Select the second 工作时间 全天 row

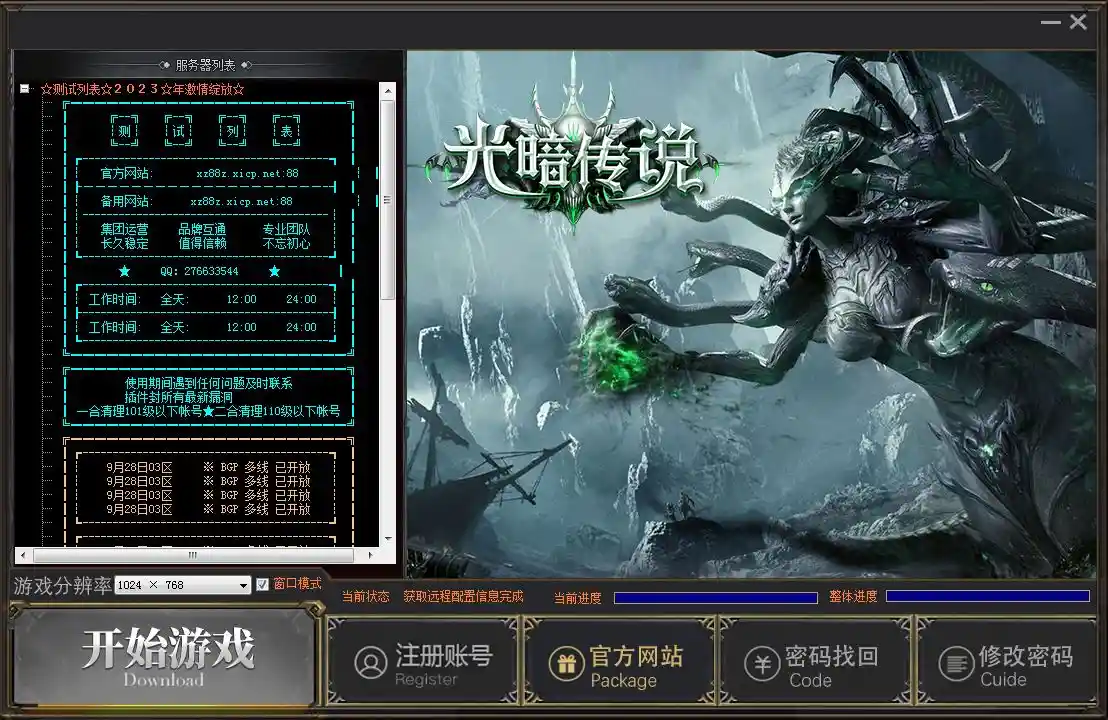(206, 328)
